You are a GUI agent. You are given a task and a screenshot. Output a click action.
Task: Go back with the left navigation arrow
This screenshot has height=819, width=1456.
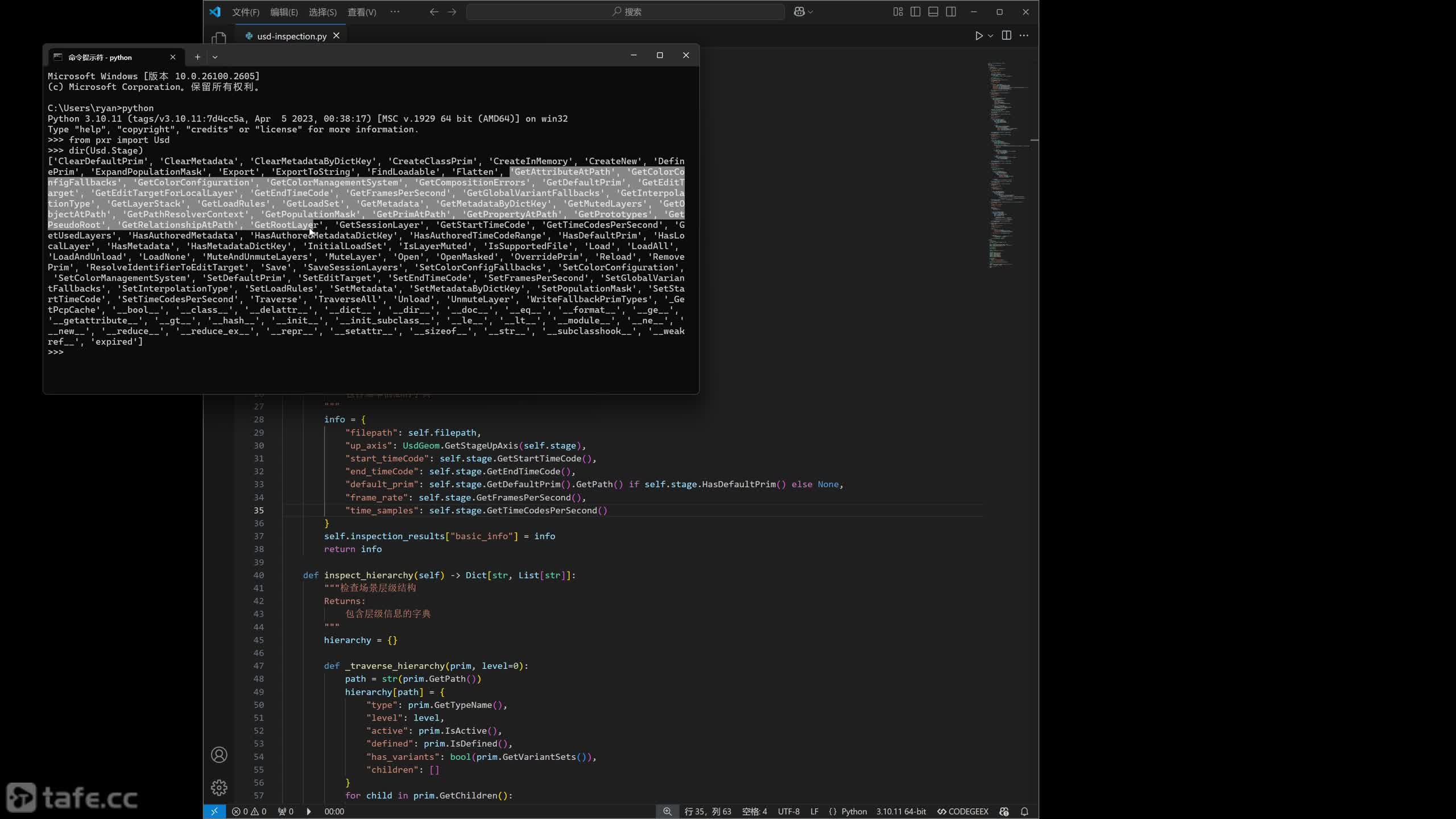click(x=434, y=11)
